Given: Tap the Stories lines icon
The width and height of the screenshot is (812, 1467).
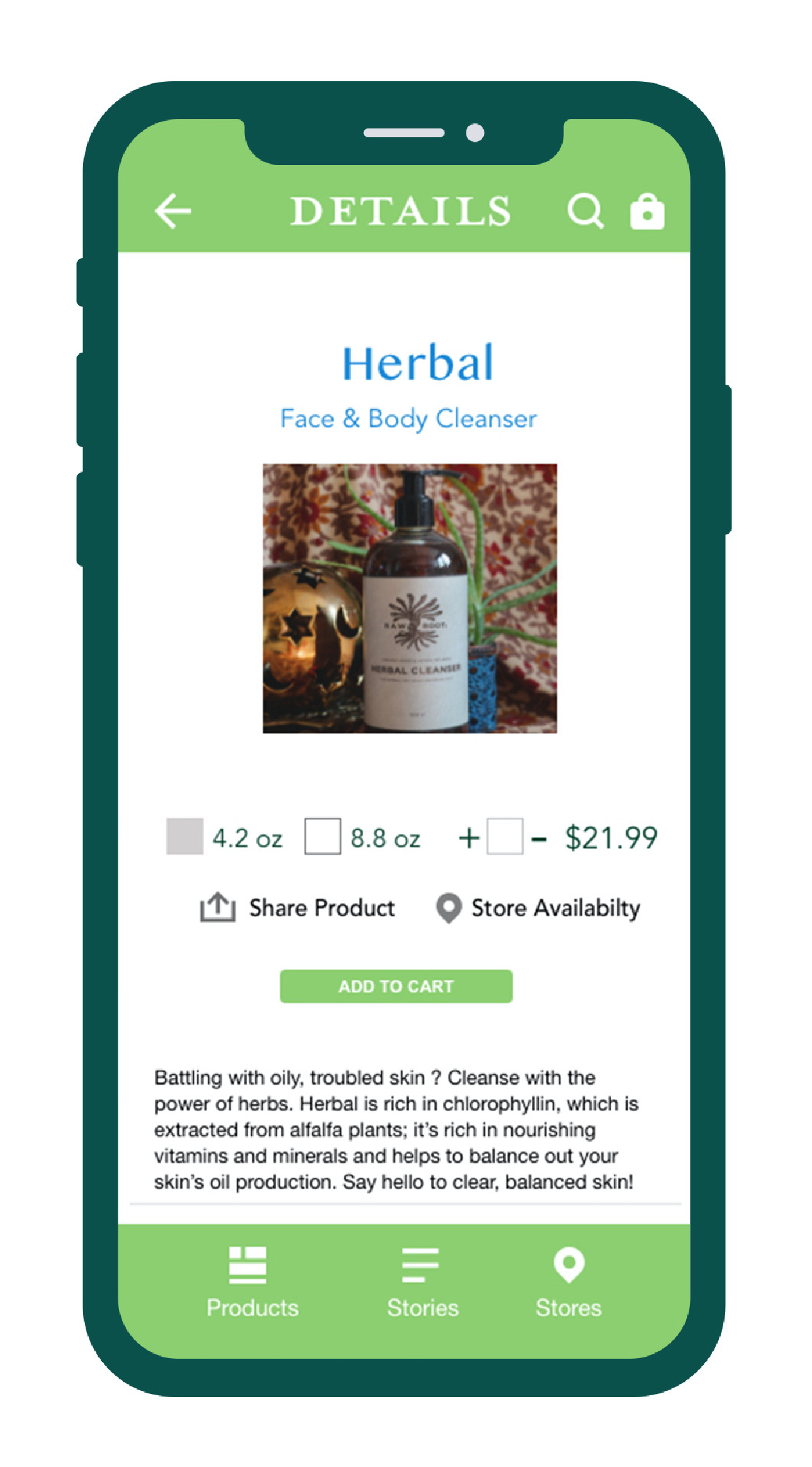Looking at the screenshot, I should pyautogui.click(x=420, y=1265).
